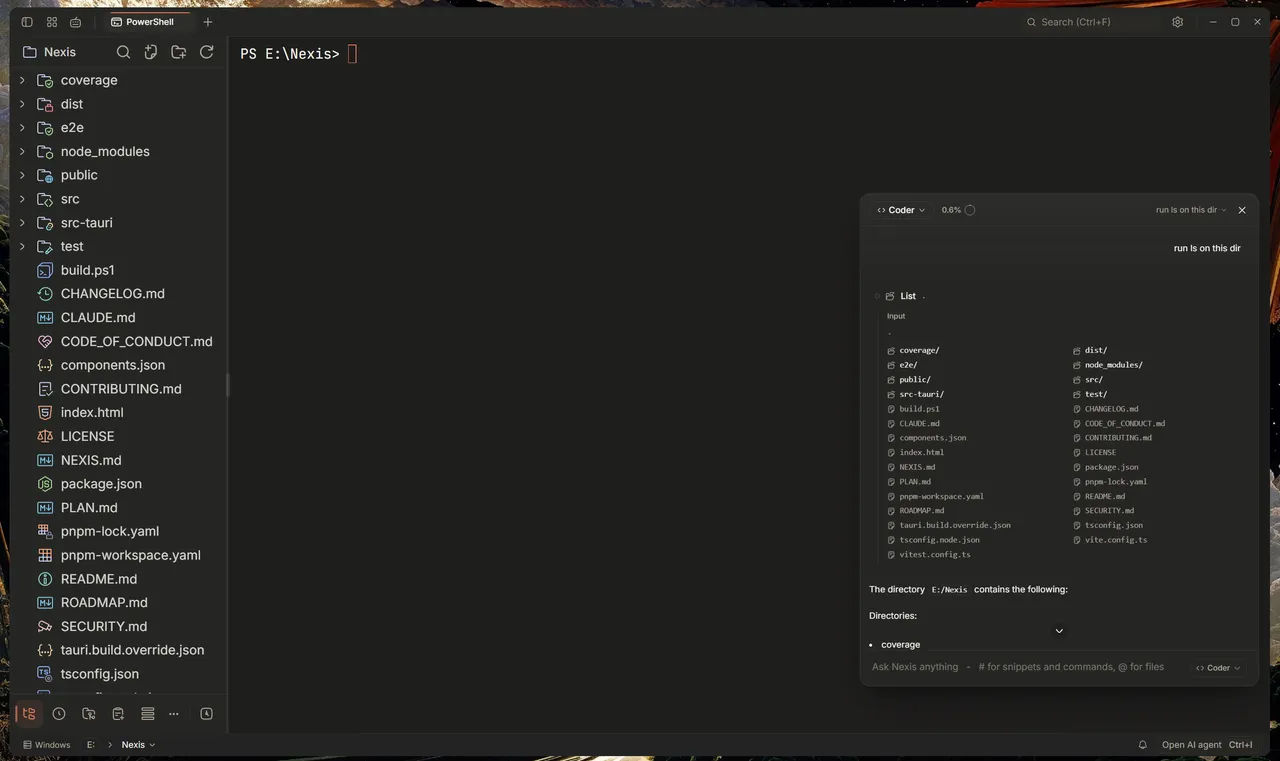The height and width of the screenshot is (761, 1280).
Task: Expand the node_modules folder
Action: coord(22,151)
